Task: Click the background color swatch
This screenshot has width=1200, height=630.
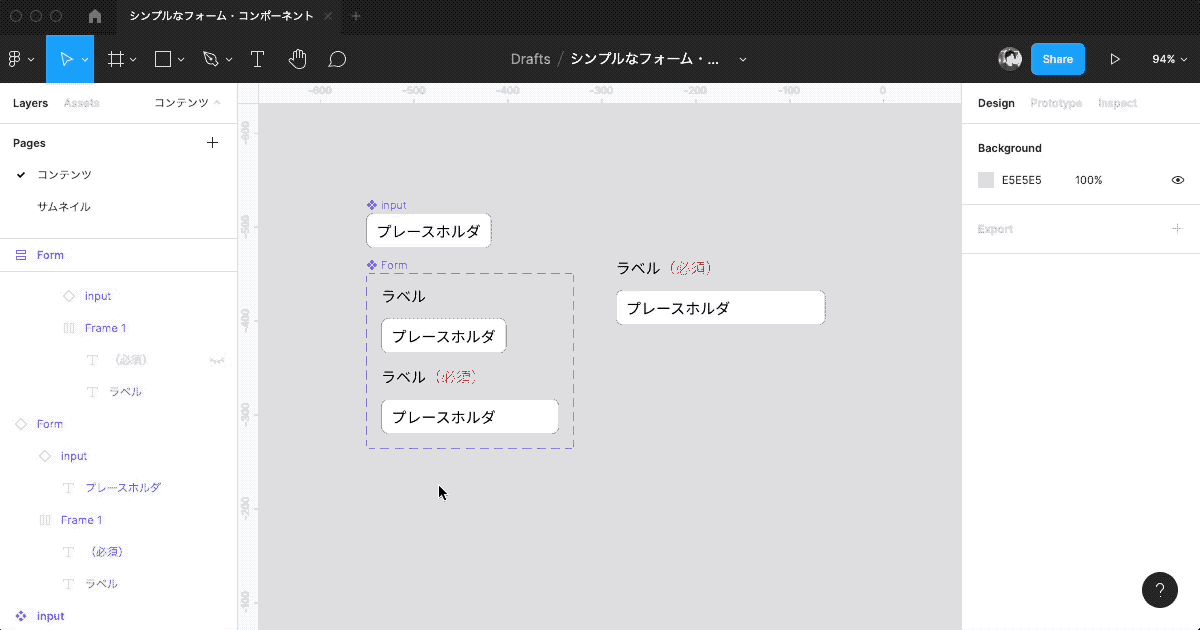Action: pos(986,180)
